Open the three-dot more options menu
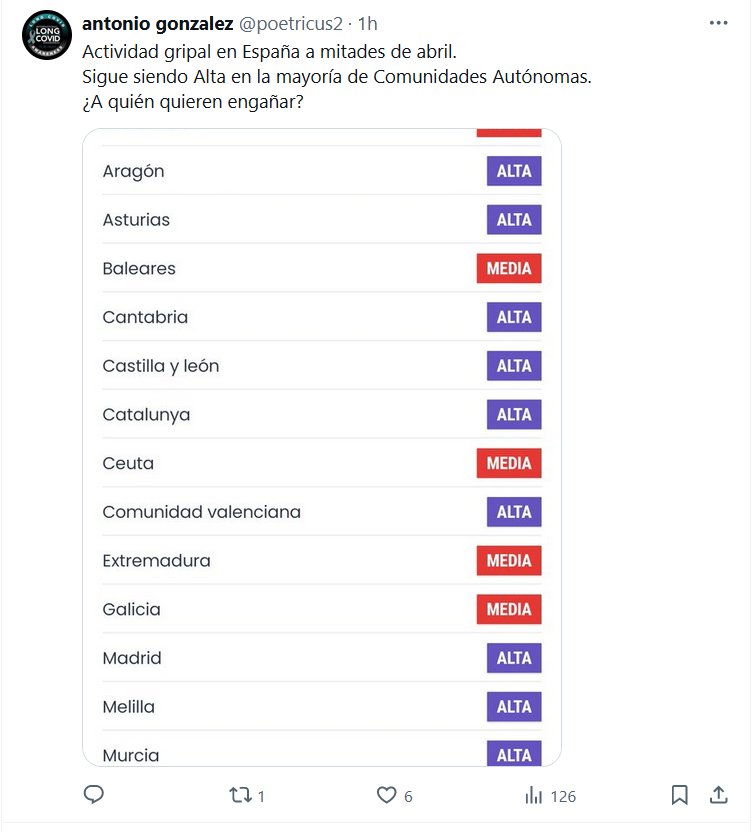Viewport: 756px width, 832px height. 719,23
